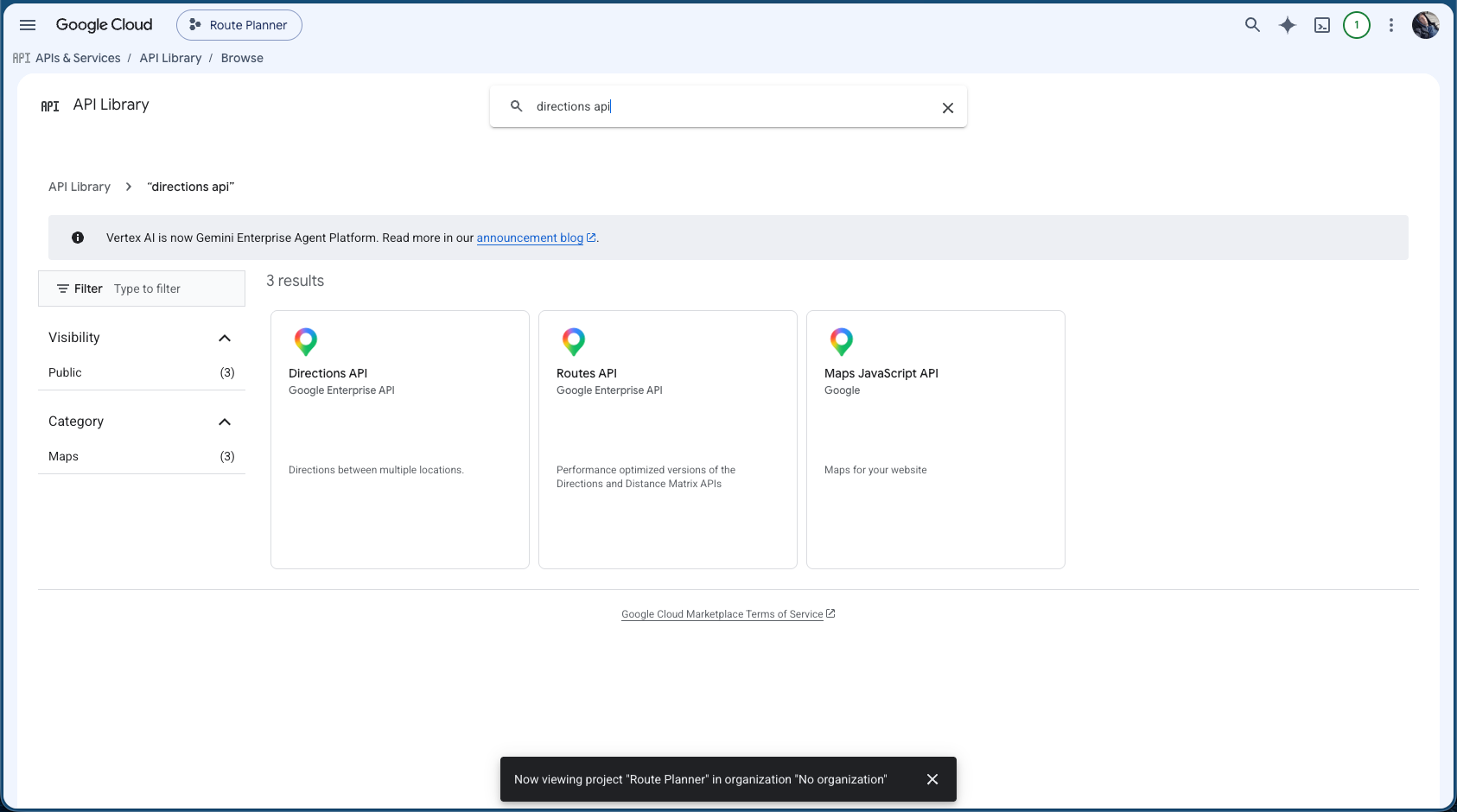The width and height of the screenshot is (1457, 812).
Task: Click the API icon beside API Library title
Action: 50,106
